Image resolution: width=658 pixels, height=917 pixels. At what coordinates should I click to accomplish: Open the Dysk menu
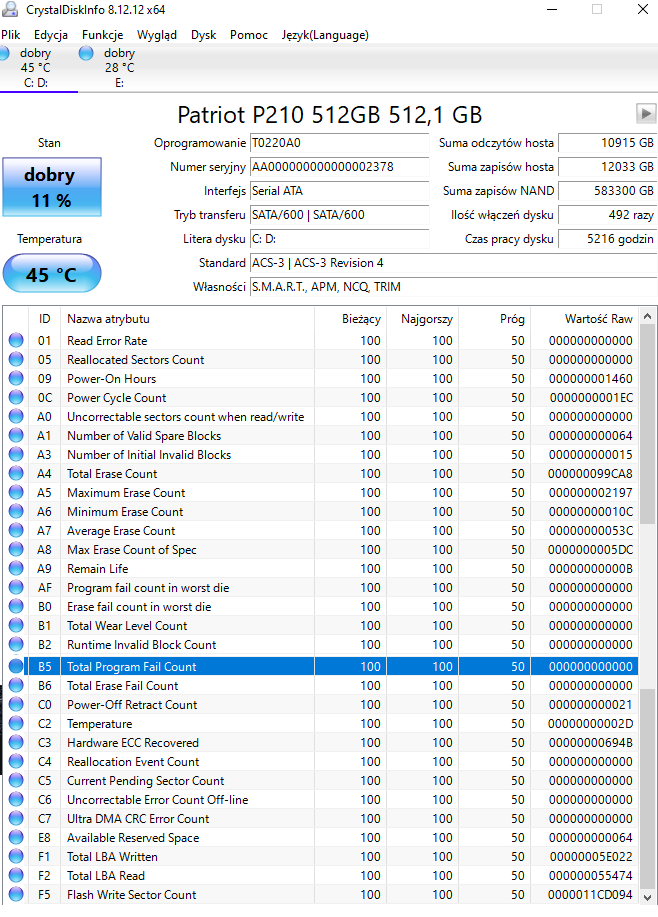tap(204, 35)
